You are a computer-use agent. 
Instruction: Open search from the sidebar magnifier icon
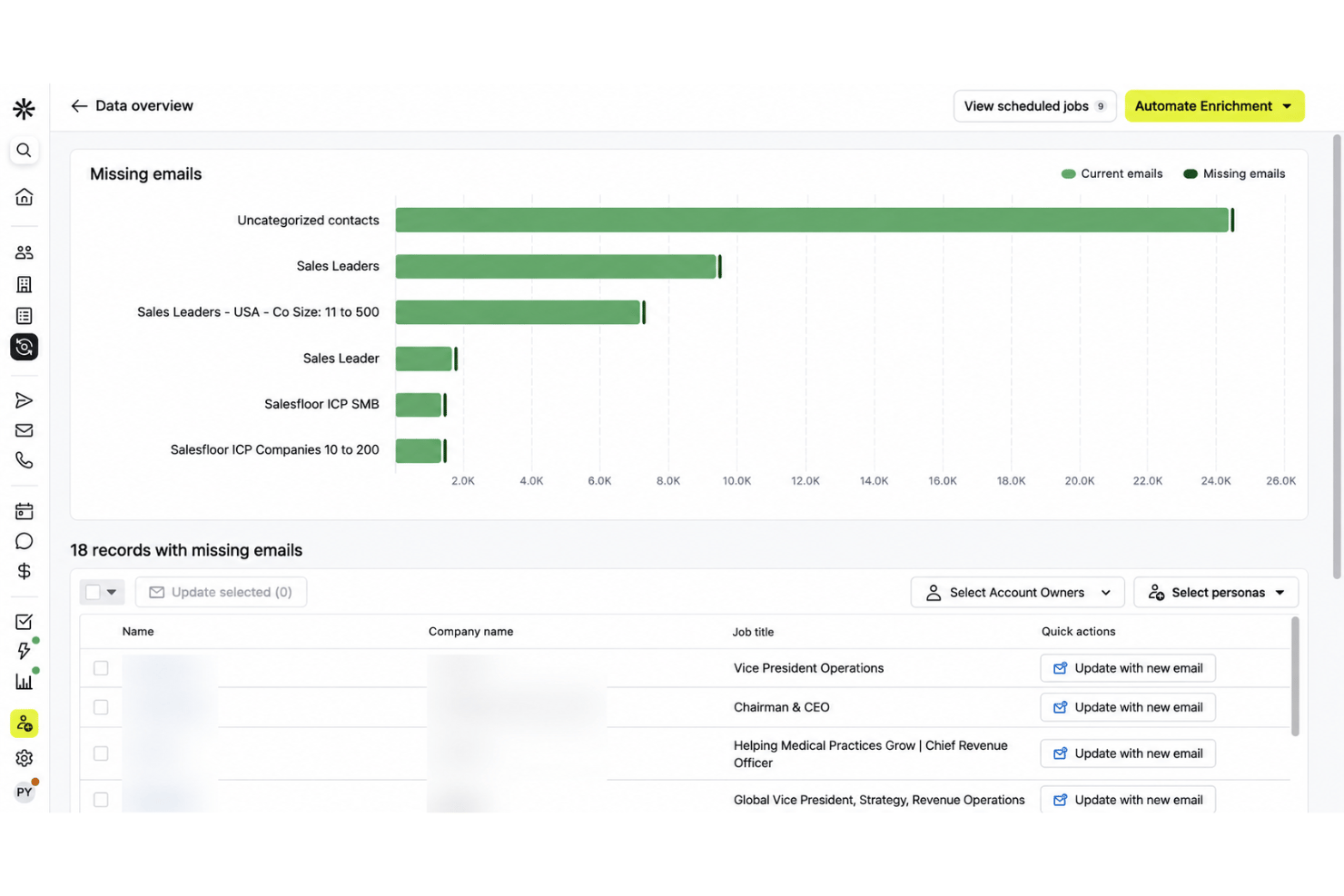tap(24, 151)
